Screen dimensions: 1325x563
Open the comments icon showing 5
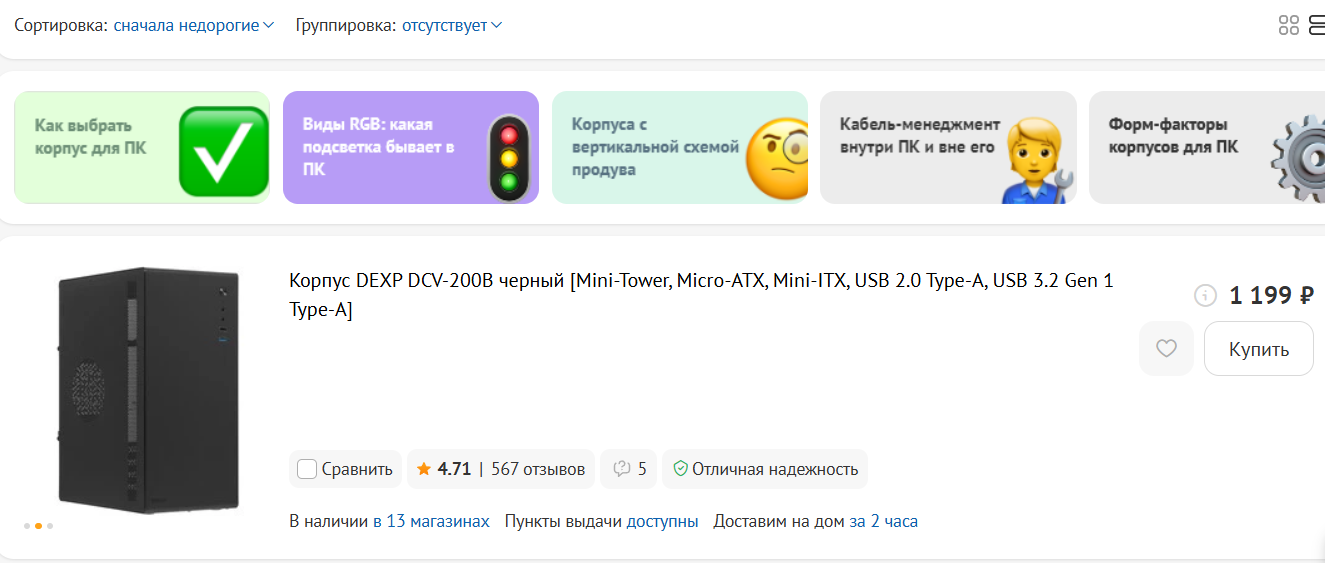tap(628, 469)
